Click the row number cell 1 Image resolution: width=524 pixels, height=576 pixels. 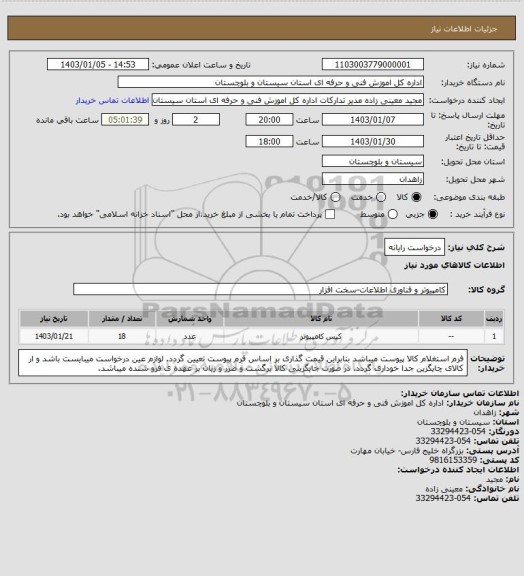tap(494, 336)
